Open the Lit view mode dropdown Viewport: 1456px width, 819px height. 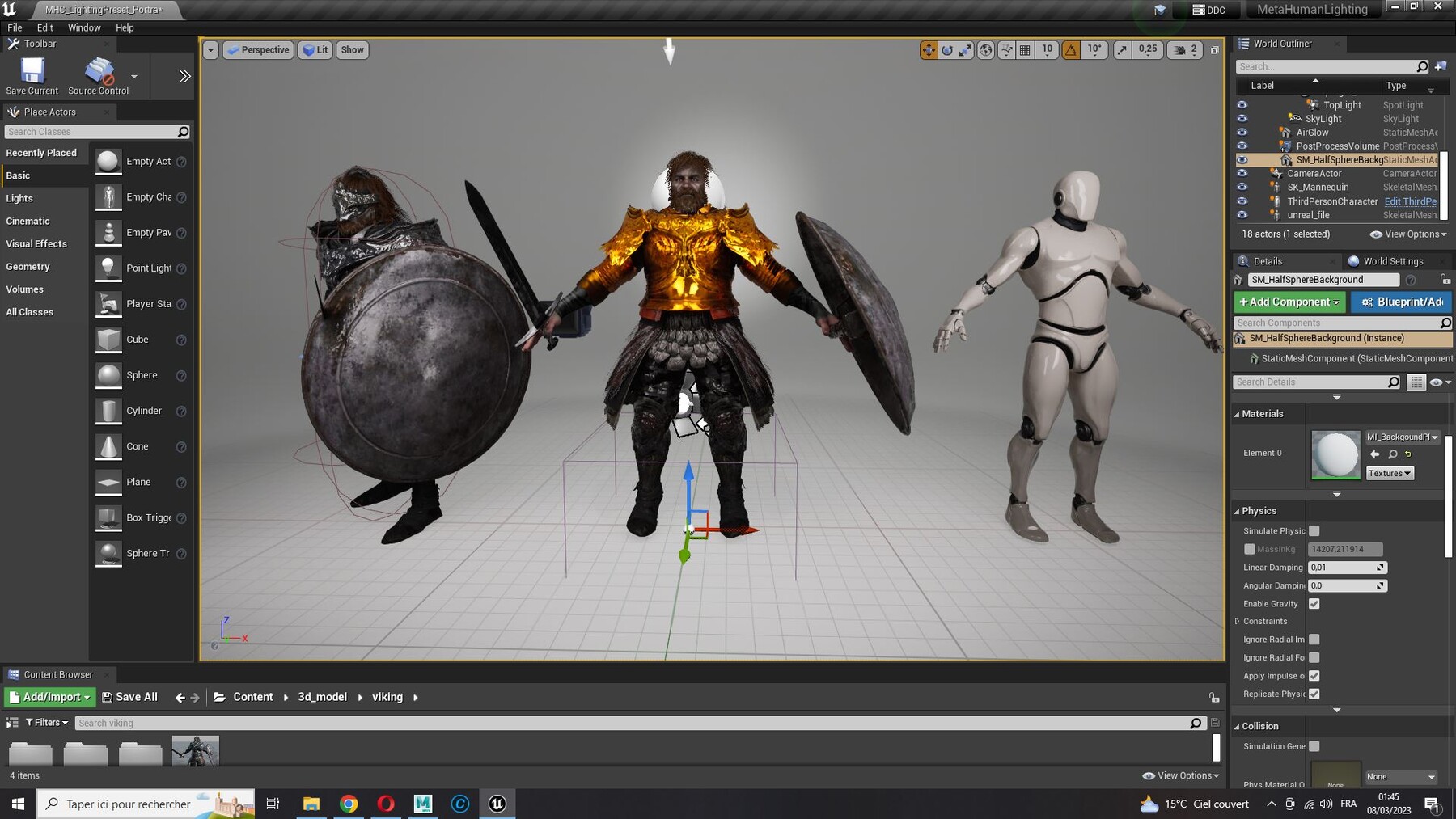point(315,49)
